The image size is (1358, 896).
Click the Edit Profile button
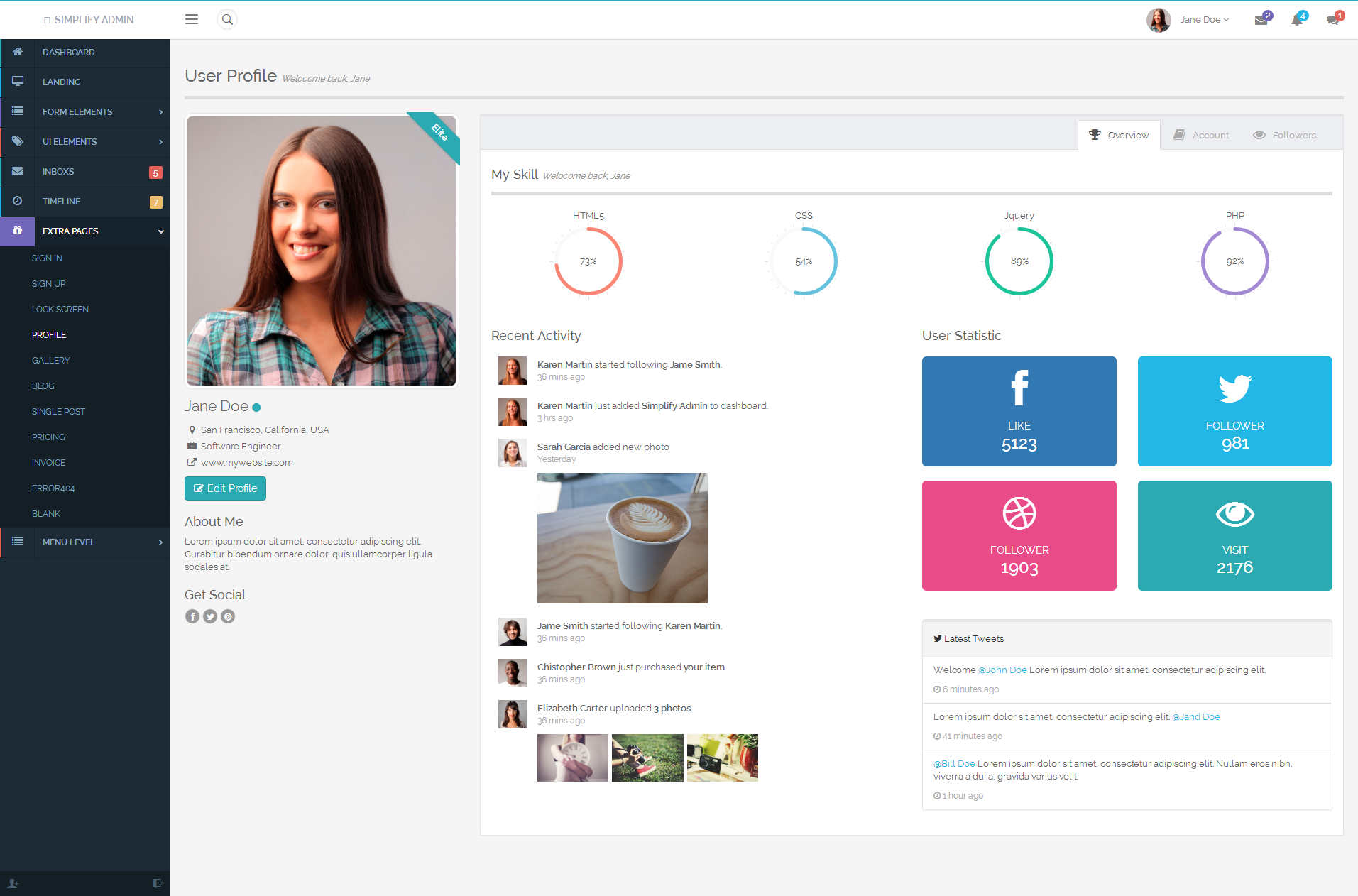point(225,488)
